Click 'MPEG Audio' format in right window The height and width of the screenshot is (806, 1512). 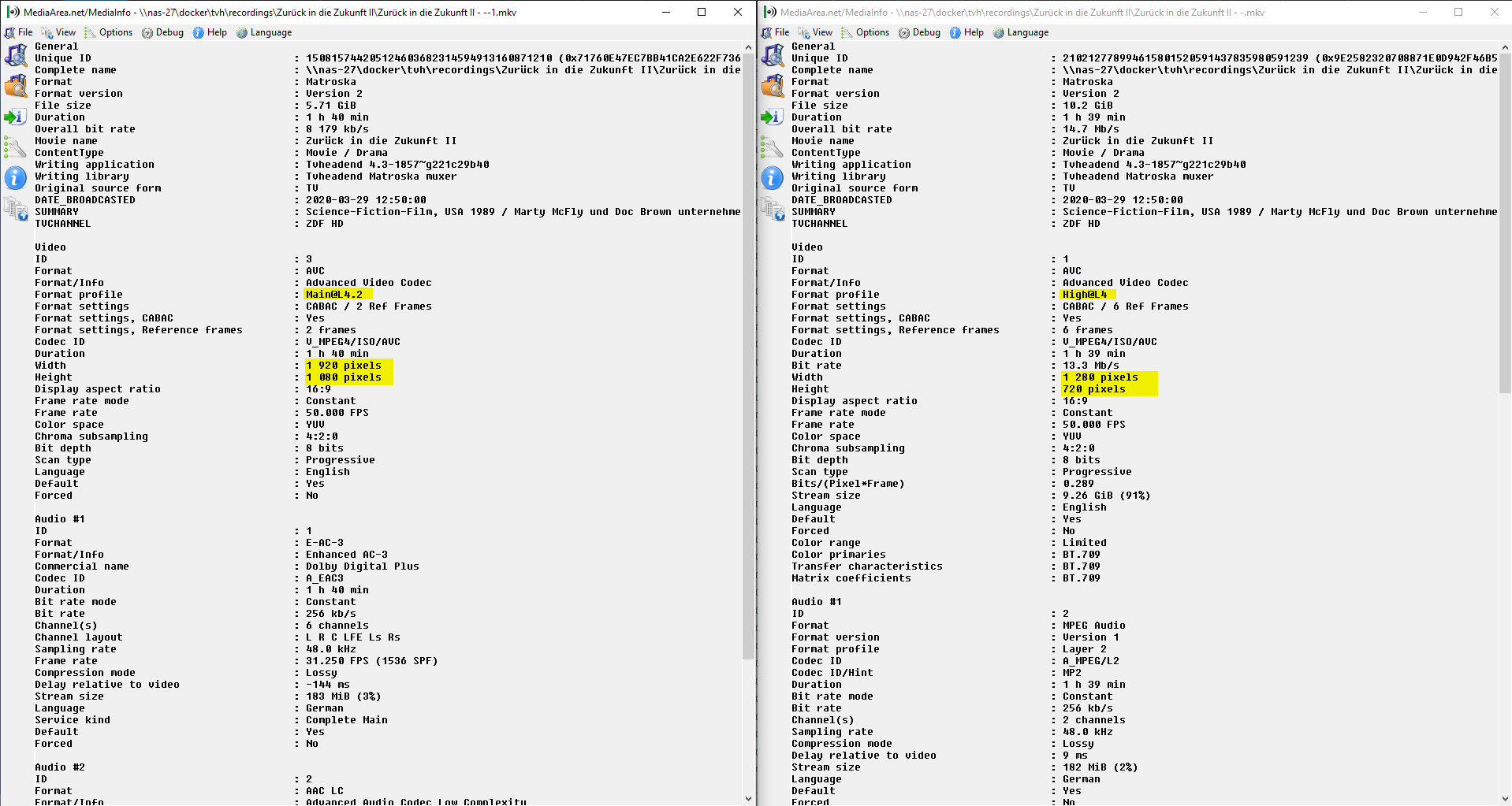click(x=1094, y=626)
